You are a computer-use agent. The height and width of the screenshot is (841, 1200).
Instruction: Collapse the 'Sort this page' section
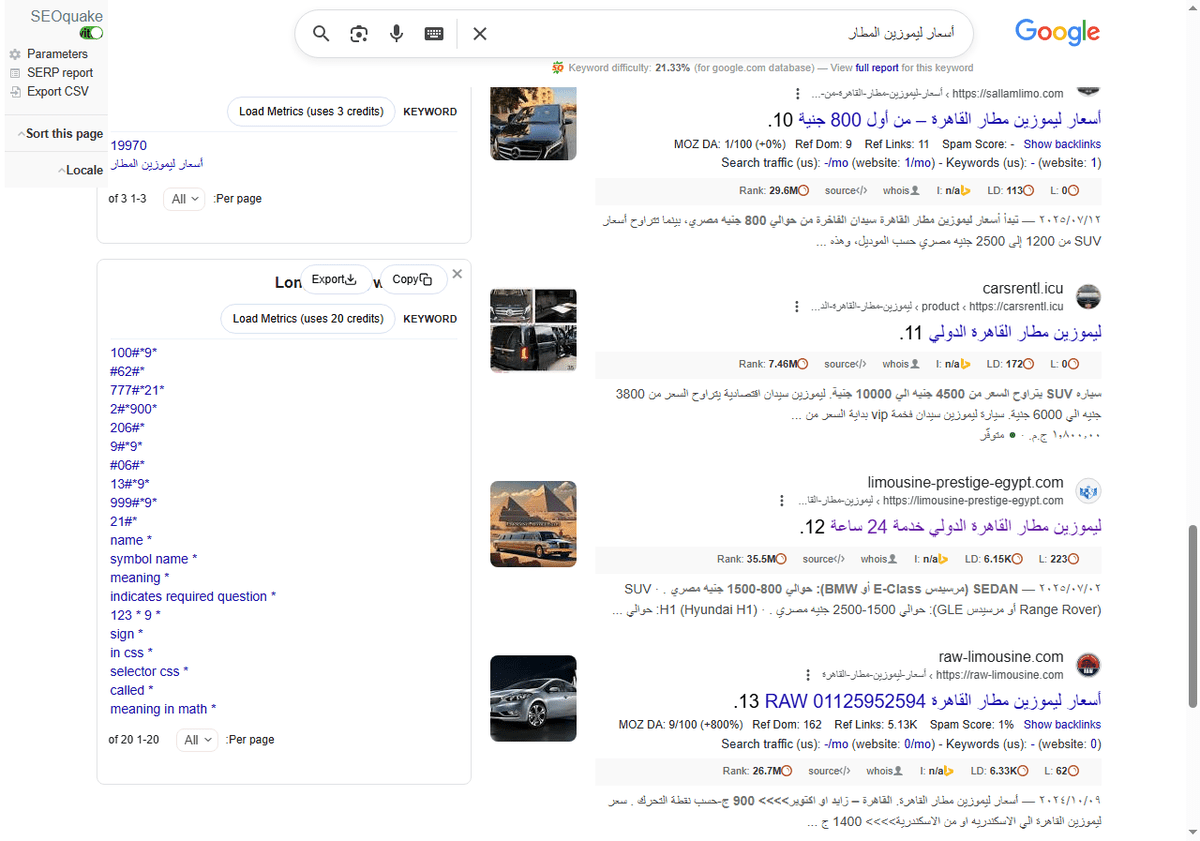(x=63, y=133)
